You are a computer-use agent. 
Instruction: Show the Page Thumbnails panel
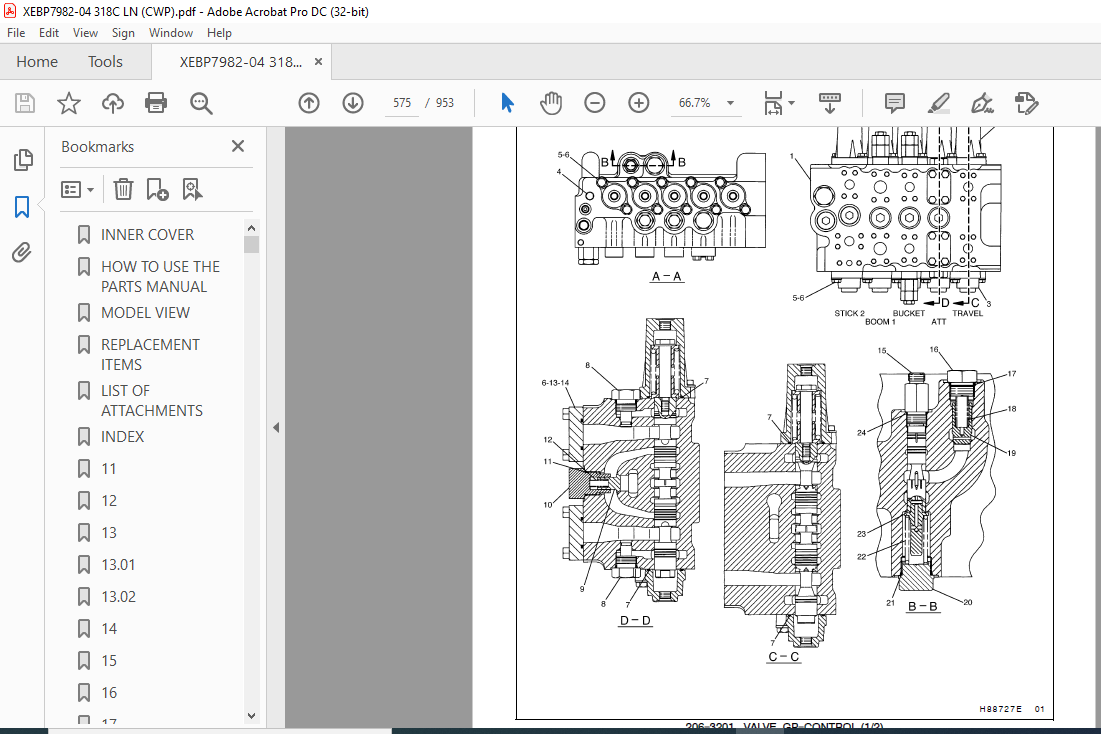[x=22, y=160]
